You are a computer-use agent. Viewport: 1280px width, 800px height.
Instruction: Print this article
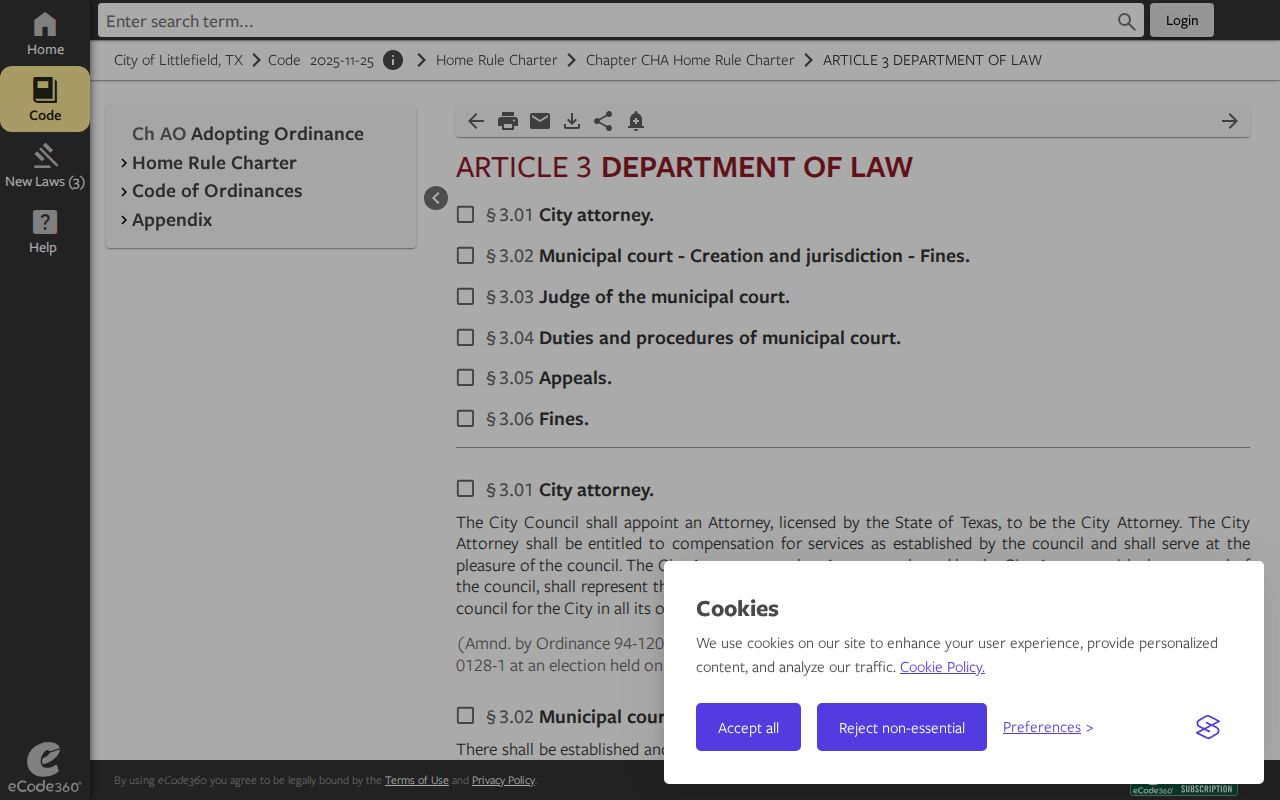pos(508,121)
